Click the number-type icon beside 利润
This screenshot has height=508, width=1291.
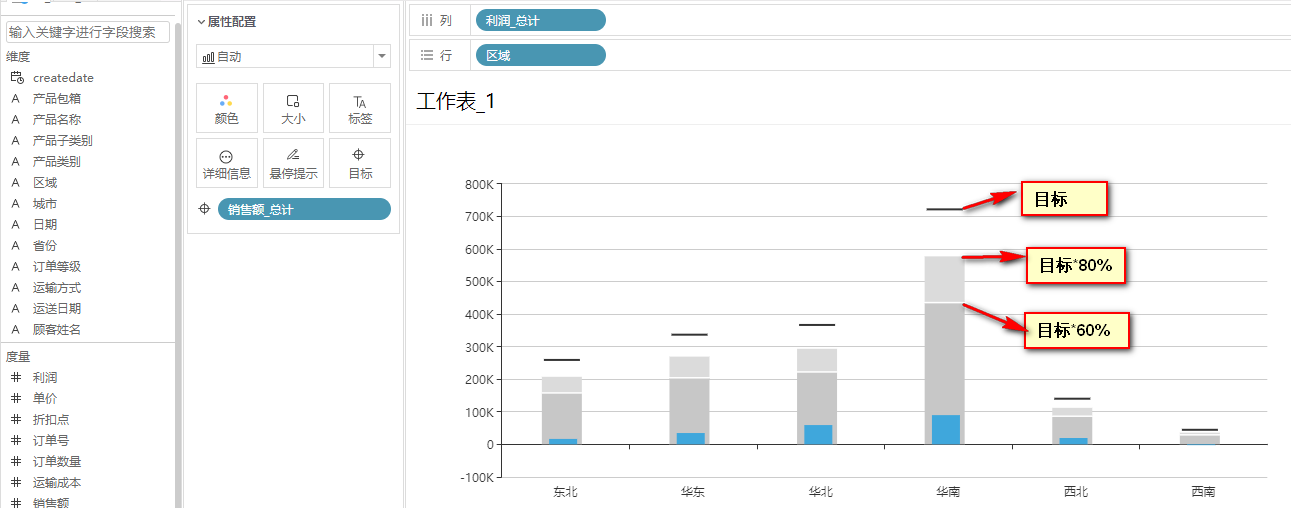[x=16, y=377]
